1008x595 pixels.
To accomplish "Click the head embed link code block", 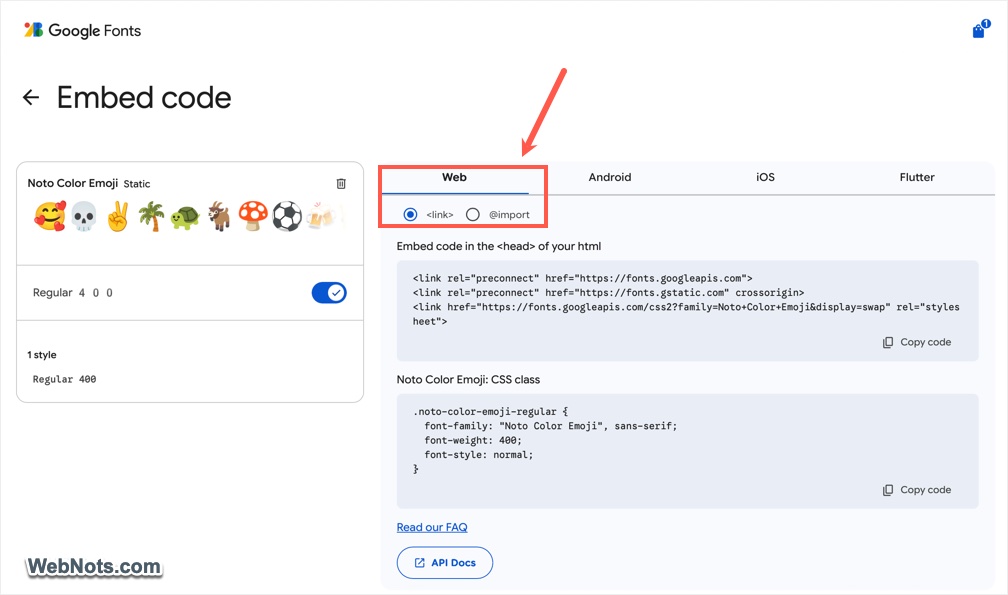I will [x=687, y=311].
